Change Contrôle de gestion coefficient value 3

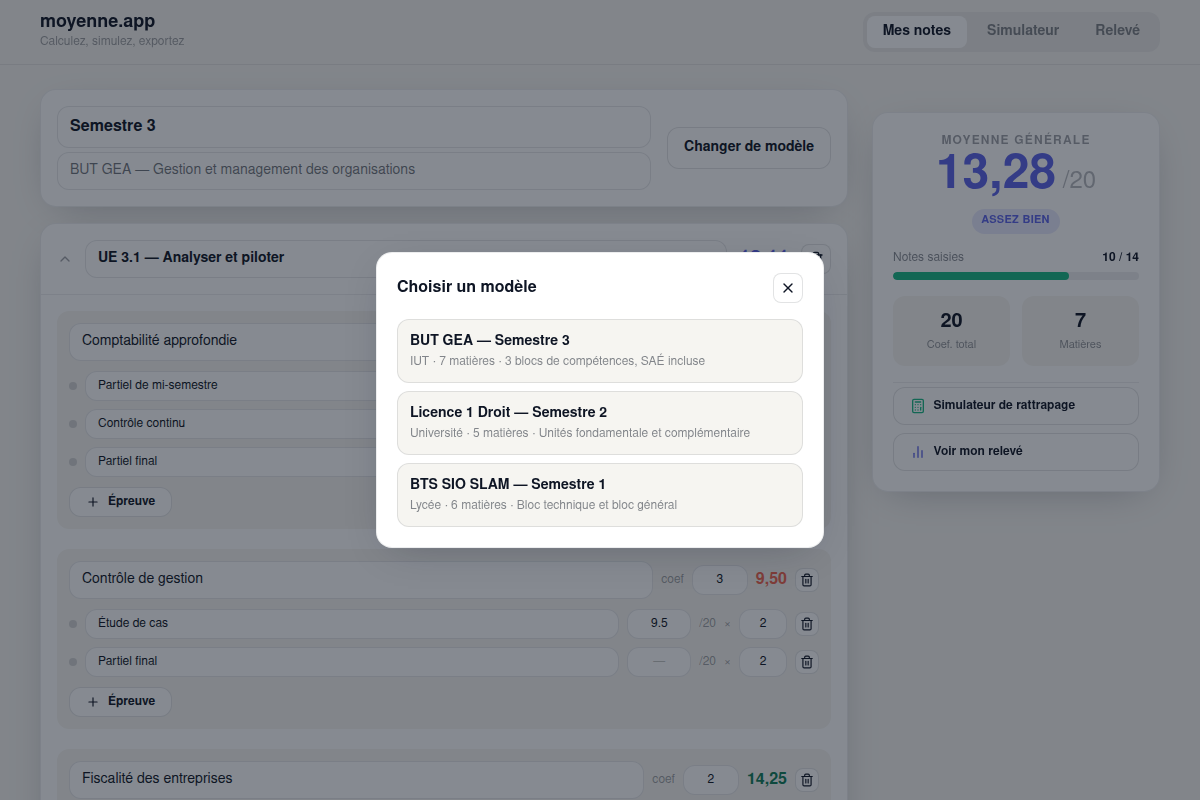point(719,579)
